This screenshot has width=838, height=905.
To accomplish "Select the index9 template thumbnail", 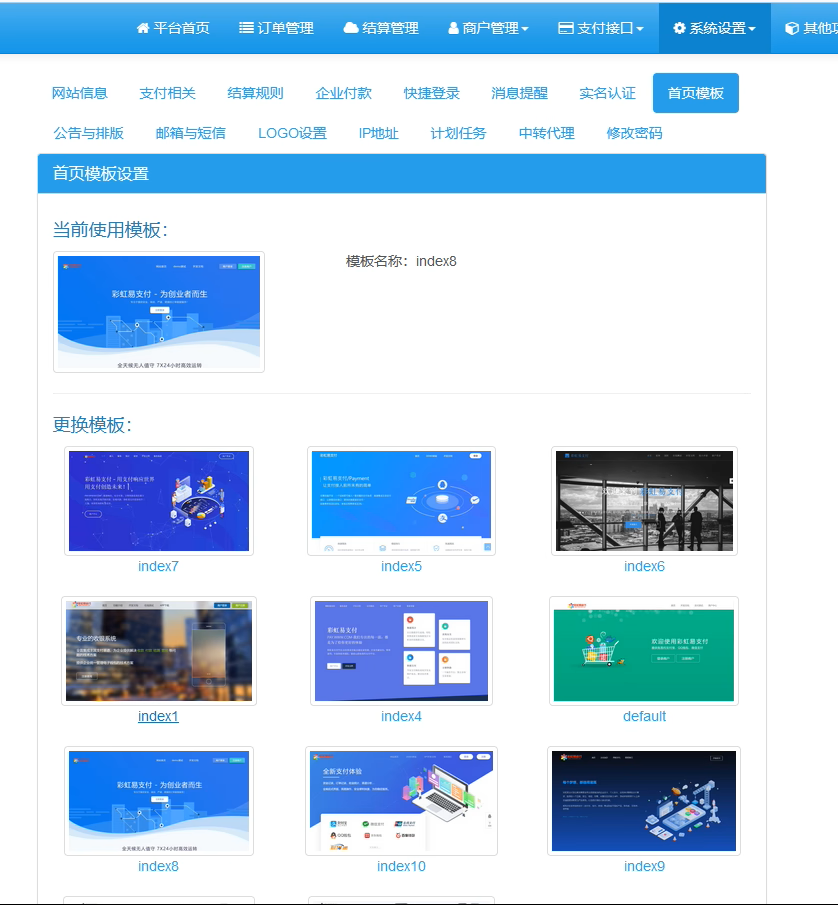I will pyautogui.click(x=644, y=801).
